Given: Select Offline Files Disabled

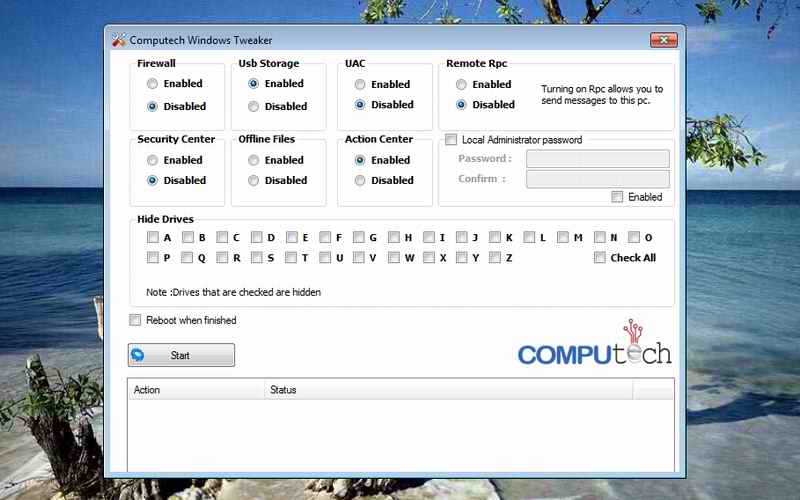Looking at the screenshot, I should coord(253,181).
